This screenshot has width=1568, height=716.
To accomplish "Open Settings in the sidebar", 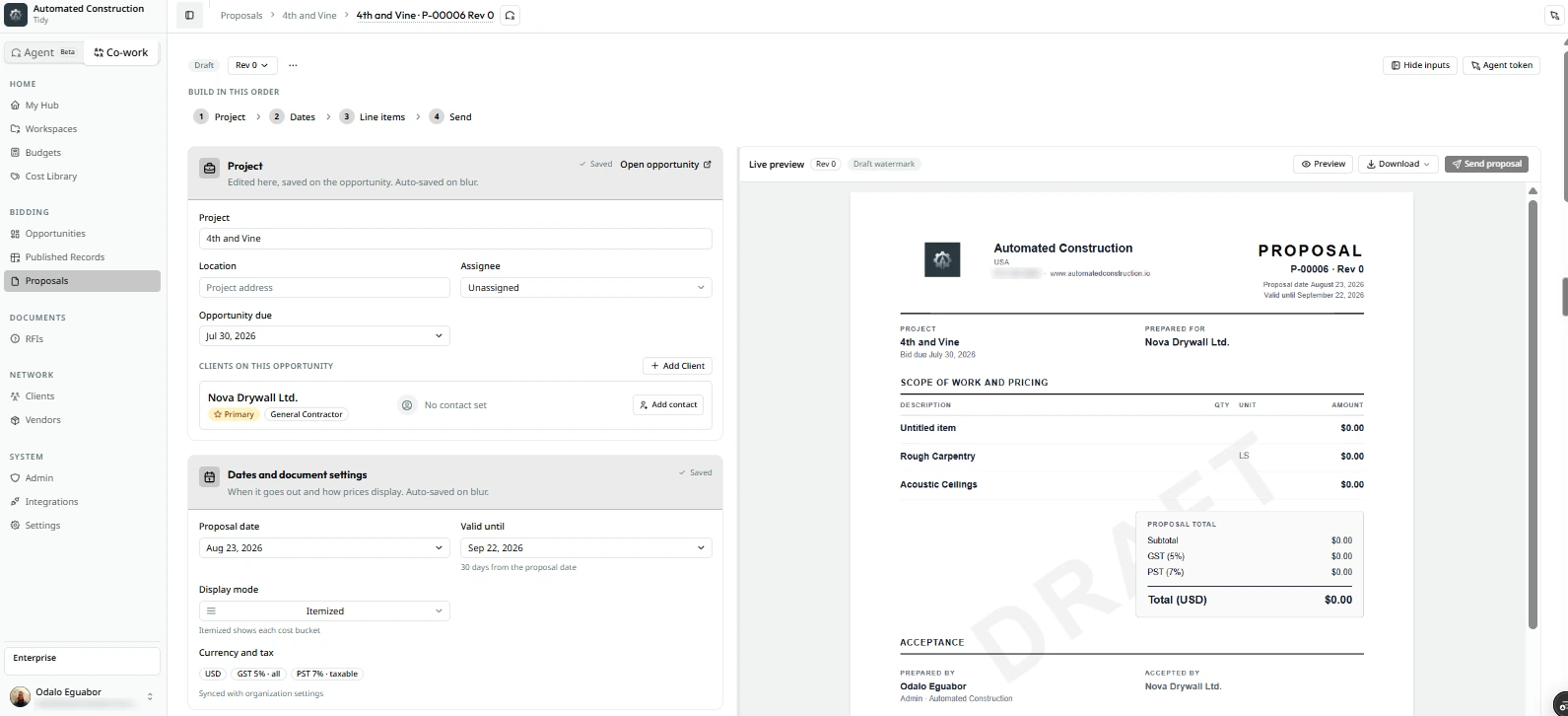I will coord(42,526).
